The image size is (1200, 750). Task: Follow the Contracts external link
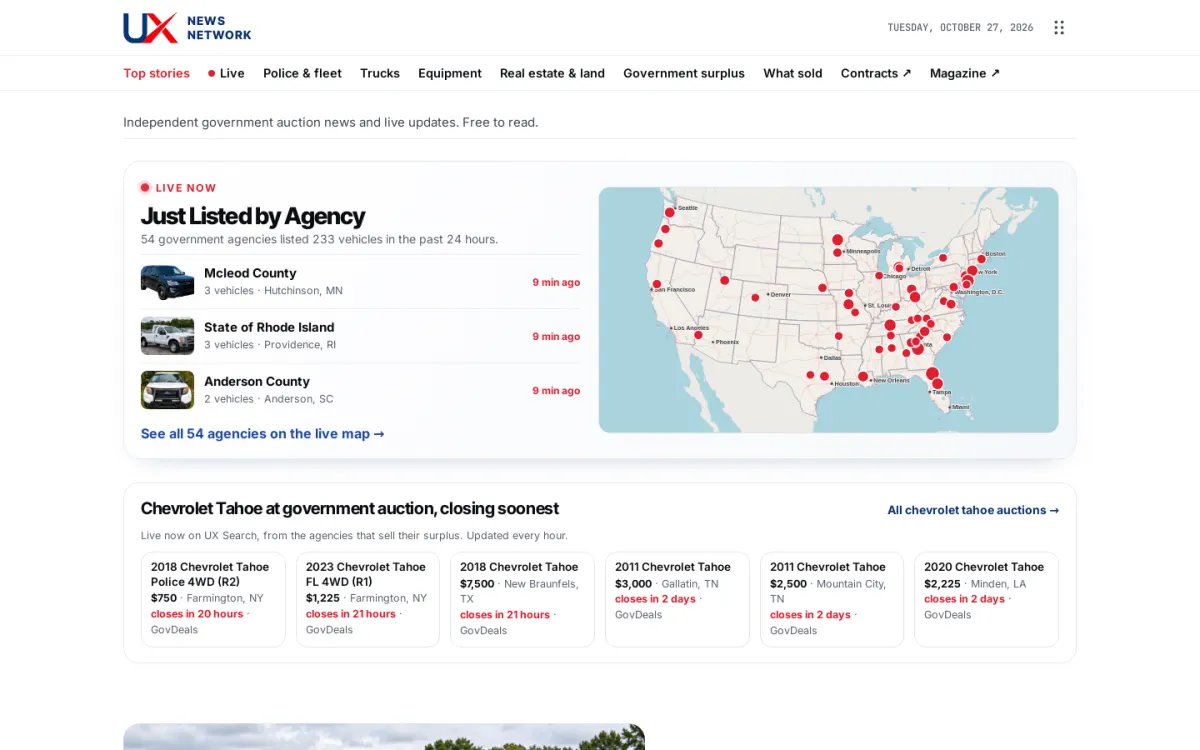click(876, 73)
